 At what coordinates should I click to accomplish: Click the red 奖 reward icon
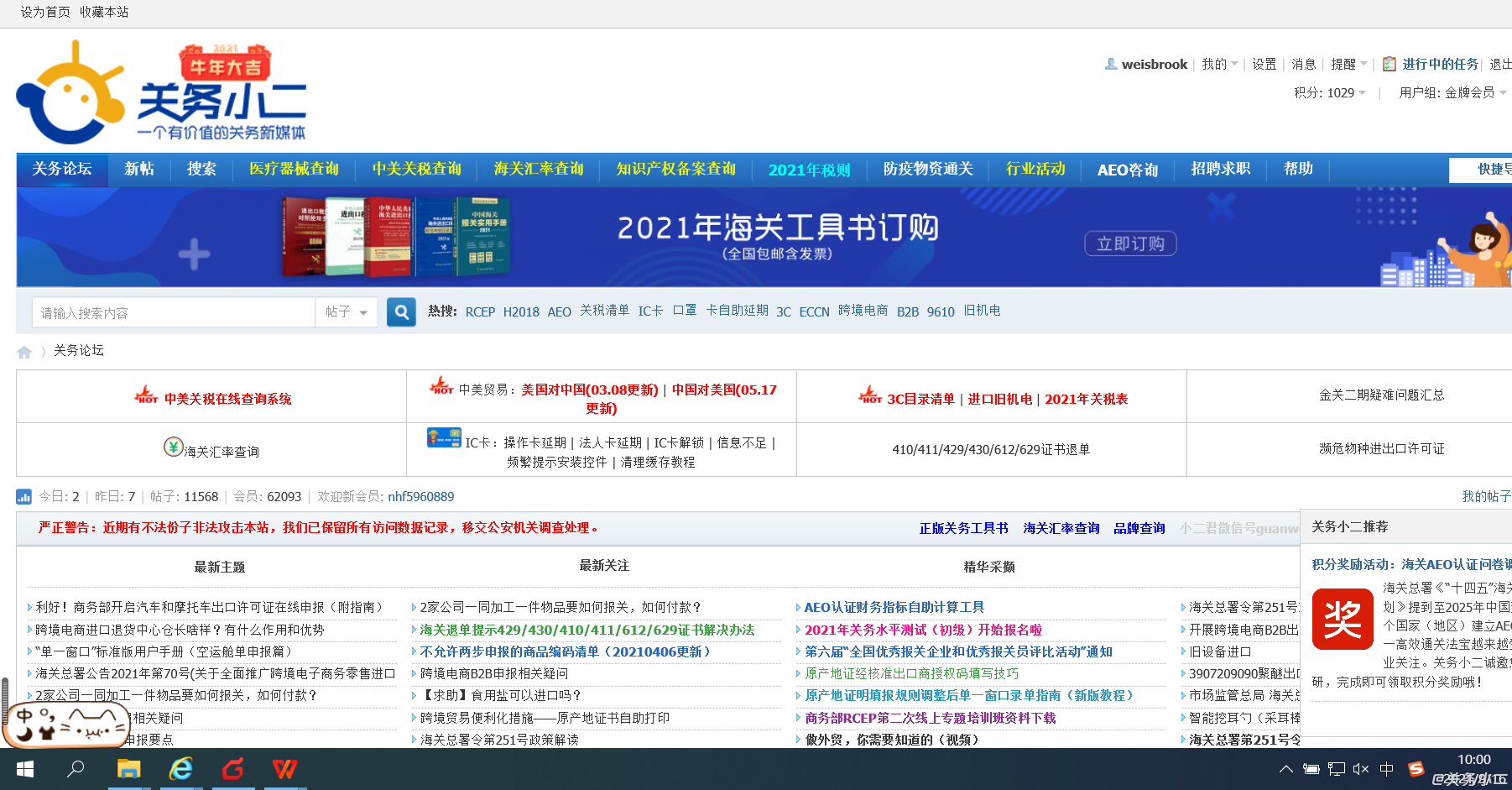[x=1343, y=620]
